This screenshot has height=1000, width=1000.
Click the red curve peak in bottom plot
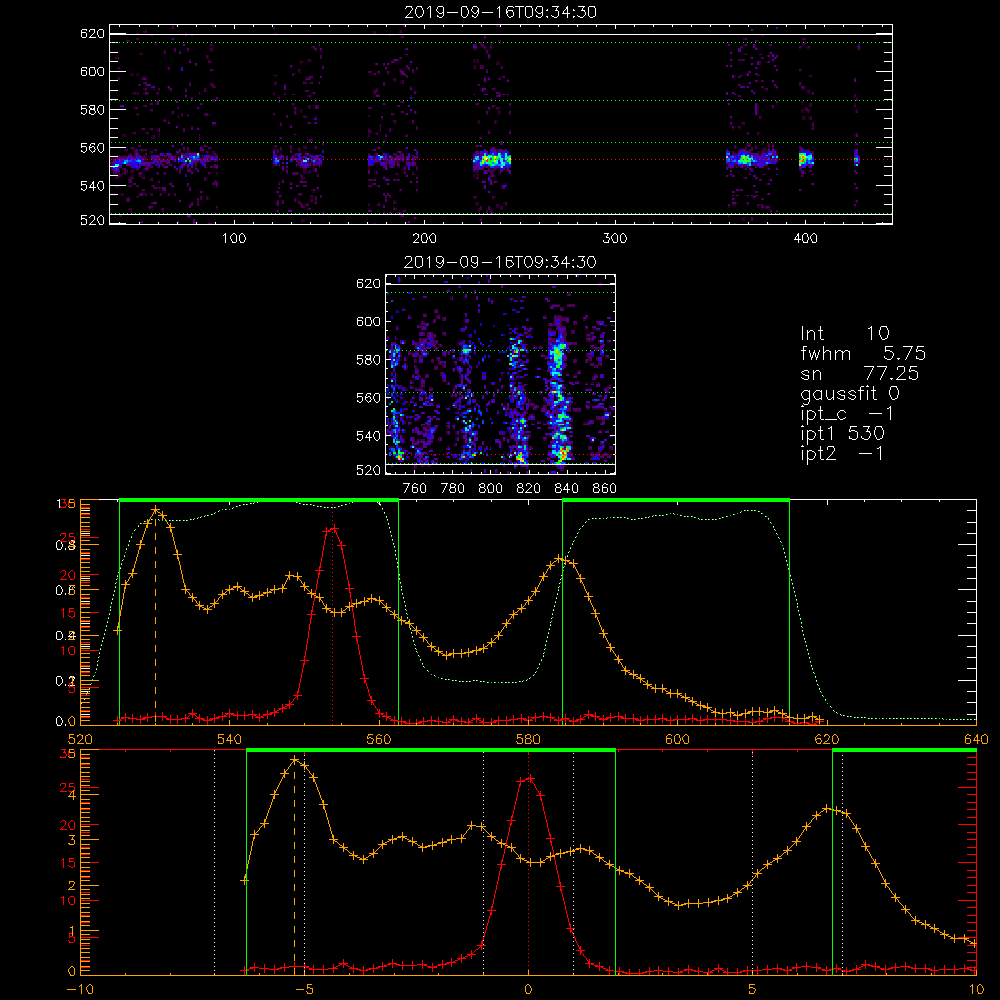point(528,778)
